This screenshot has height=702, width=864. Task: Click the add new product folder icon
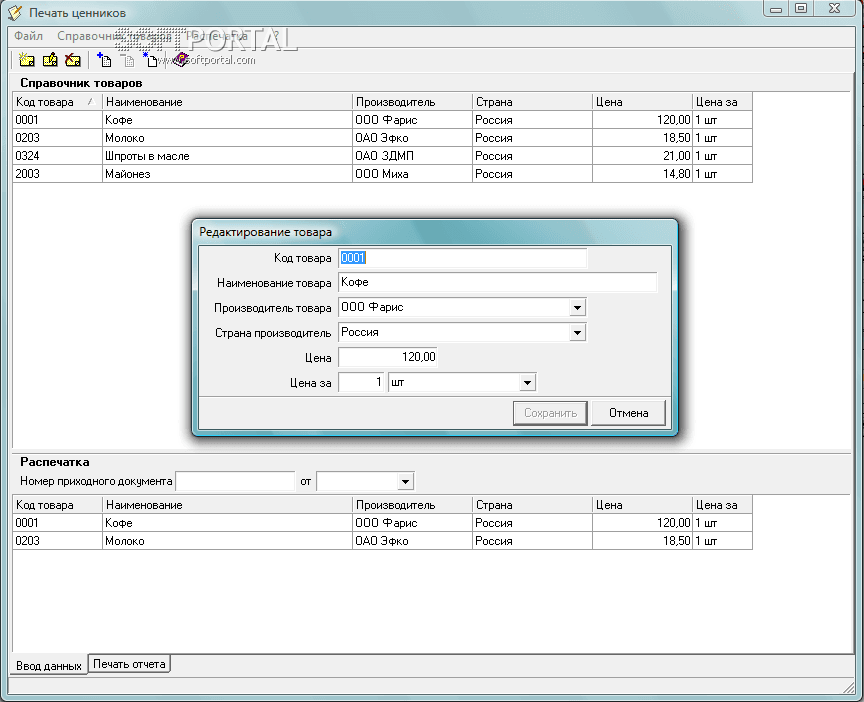coord(27,60)
